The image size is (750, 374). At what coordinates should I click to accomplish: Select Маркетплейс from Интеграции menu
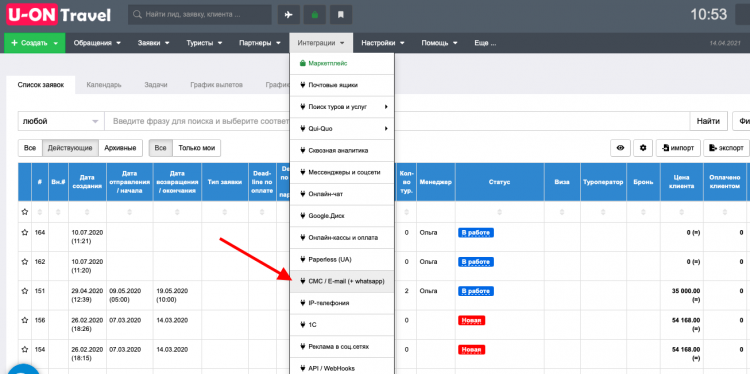pyautogui.click(x=342, y=63)
